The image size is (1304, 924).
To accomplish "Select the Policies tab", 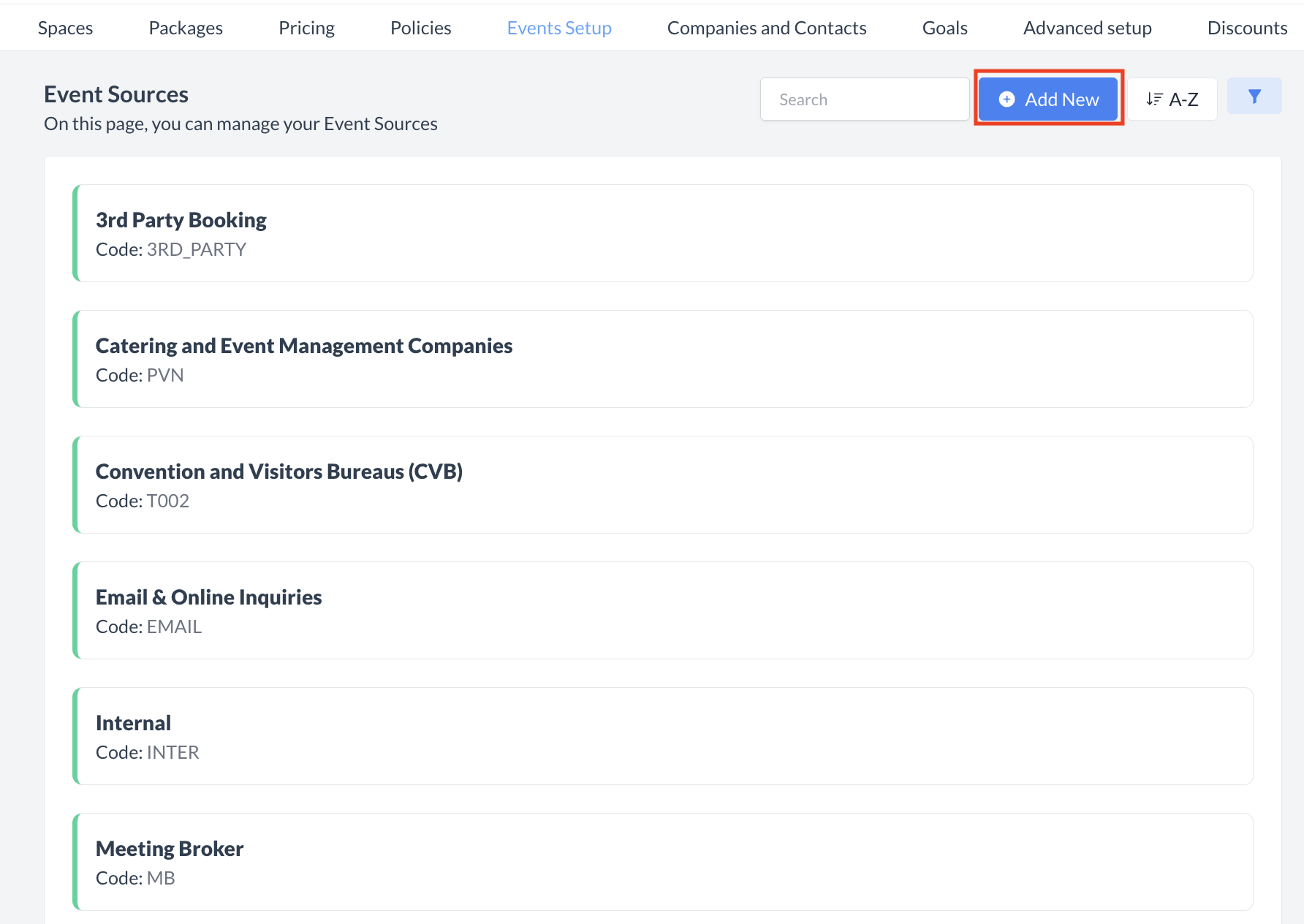I will coord(420,27).
